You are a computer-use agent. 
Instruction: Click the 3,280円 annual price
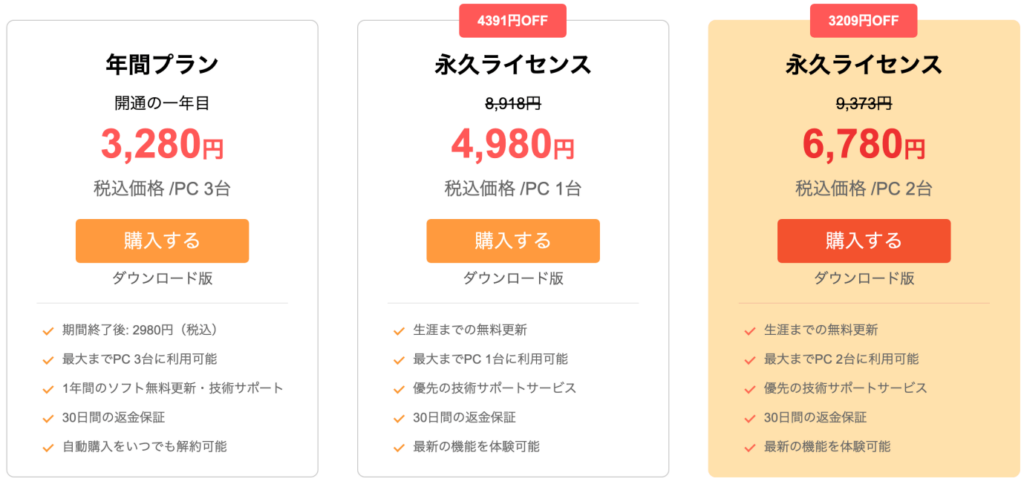(162, 146)
